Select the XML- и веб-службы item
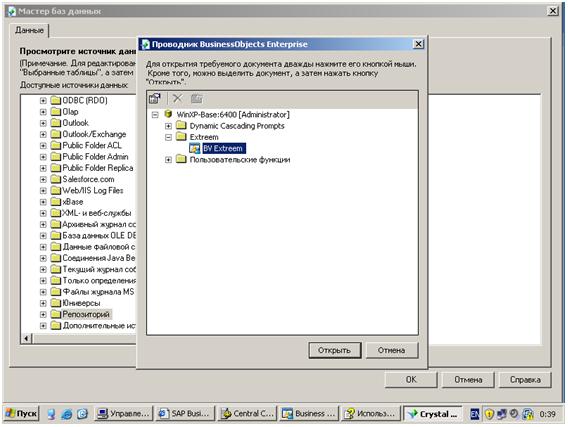The width and height of the screenshot is (568, 427). [x=97, y=213]
